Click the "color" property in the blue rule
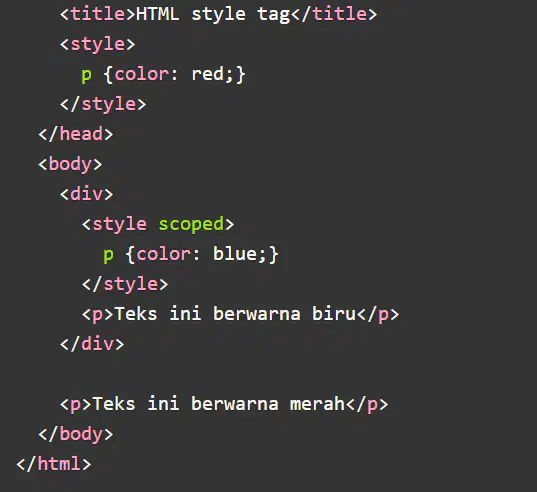 coord(163,254)
